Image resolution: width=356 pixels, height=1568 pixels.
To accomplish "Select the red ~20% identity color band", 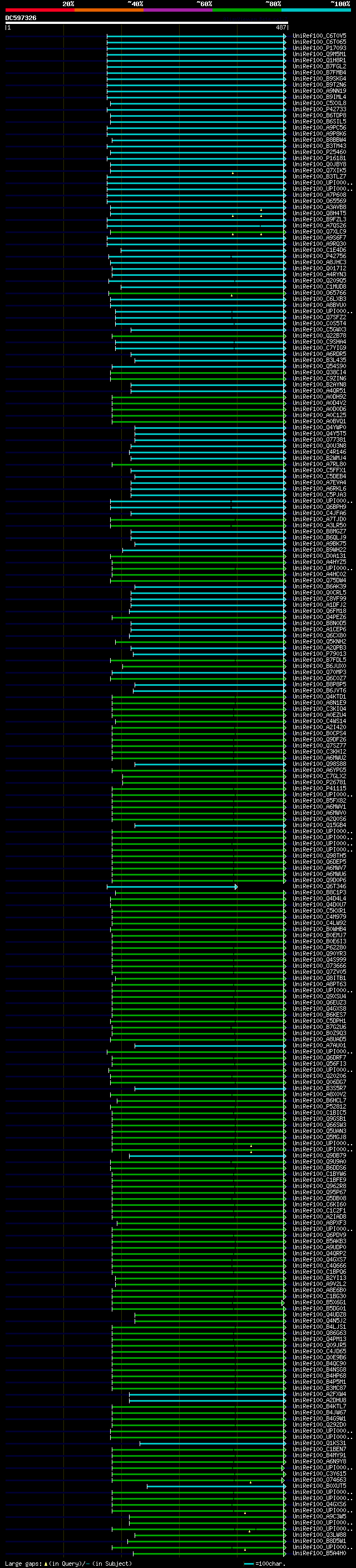I will (x=39, y=10).
